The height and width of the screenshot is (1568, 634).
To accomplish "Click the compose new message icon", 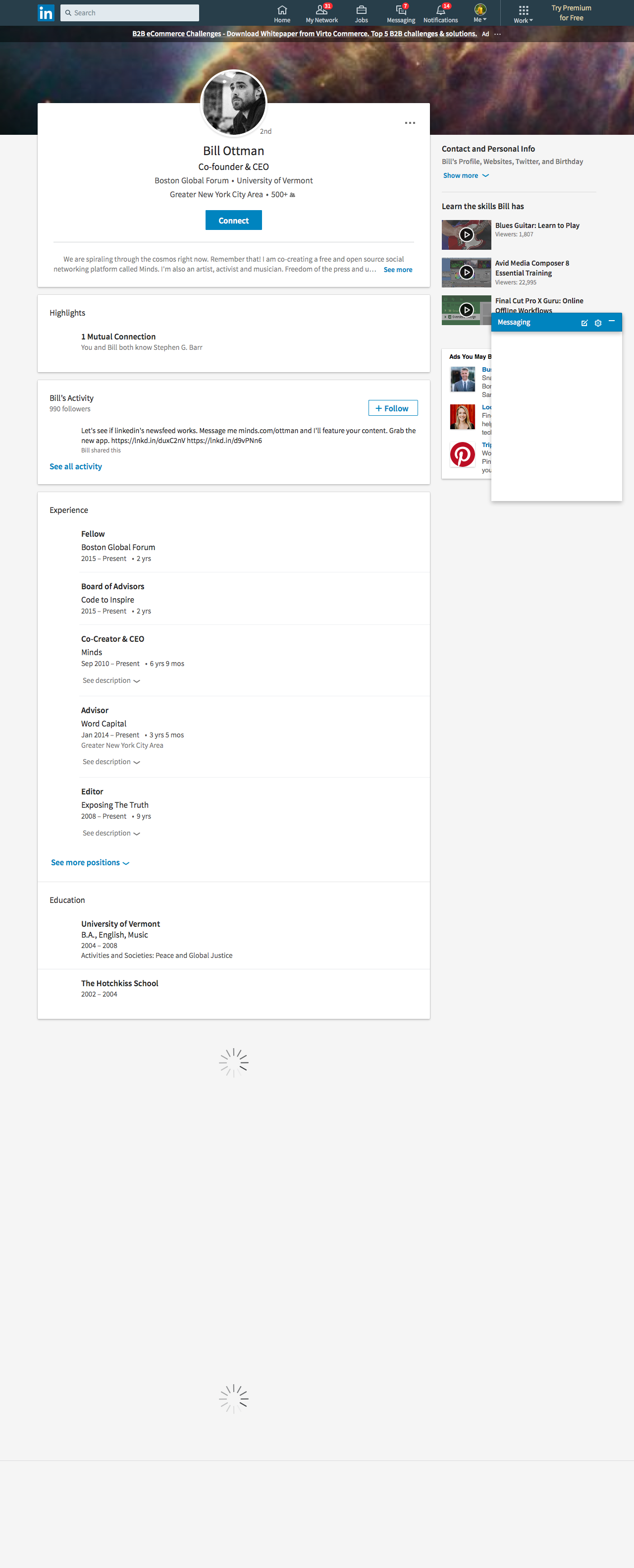I will click(584, 323).
